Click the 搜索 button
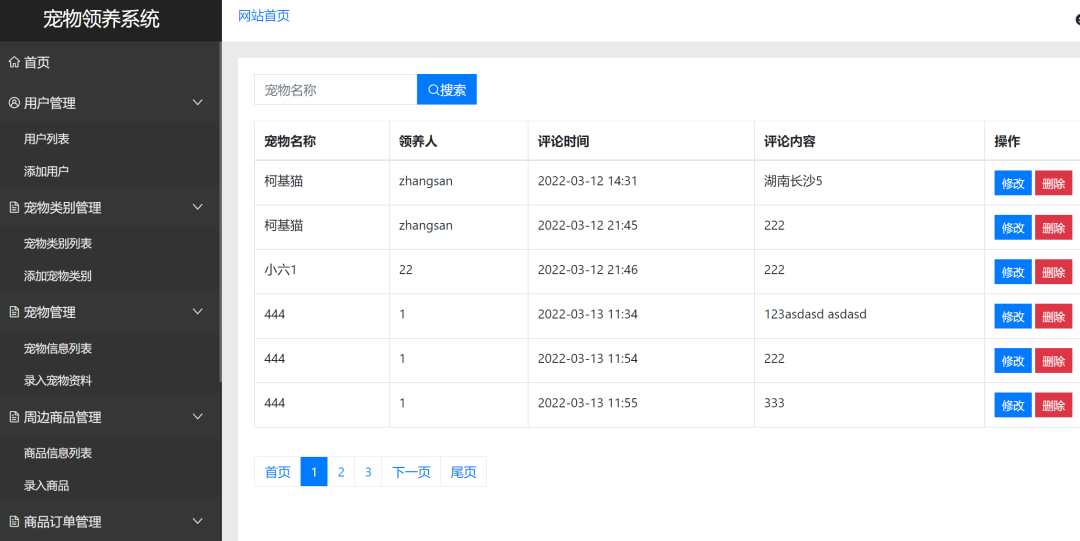The height and width of the screenshot is (541, 1080). [x=447, y=90]
